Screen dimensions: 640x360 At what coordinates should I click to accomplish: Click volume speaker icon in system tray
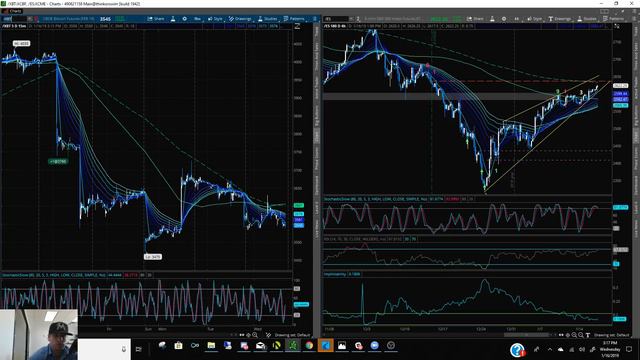(582, 349)
